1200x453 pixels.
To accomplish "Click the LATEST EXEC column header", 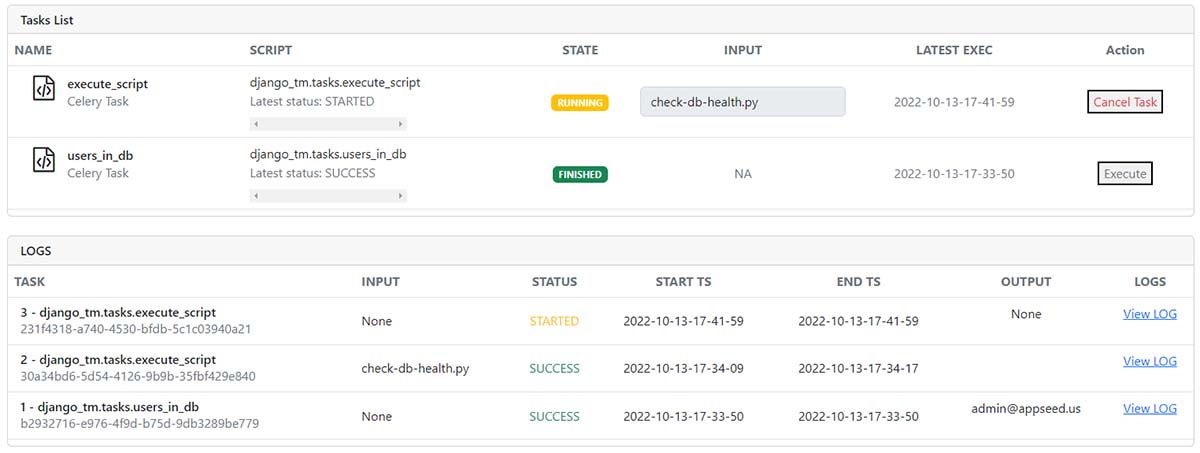I will pos(954,50).
